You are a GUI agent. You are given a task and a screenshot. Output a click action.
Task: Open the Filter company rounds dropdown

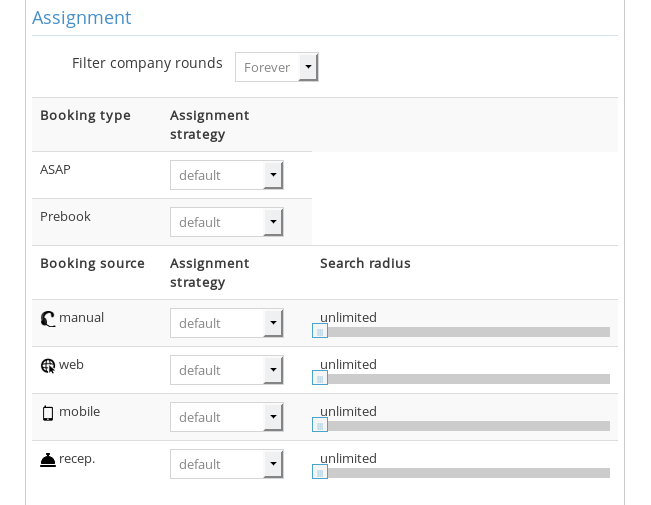[x=277, y=67]
